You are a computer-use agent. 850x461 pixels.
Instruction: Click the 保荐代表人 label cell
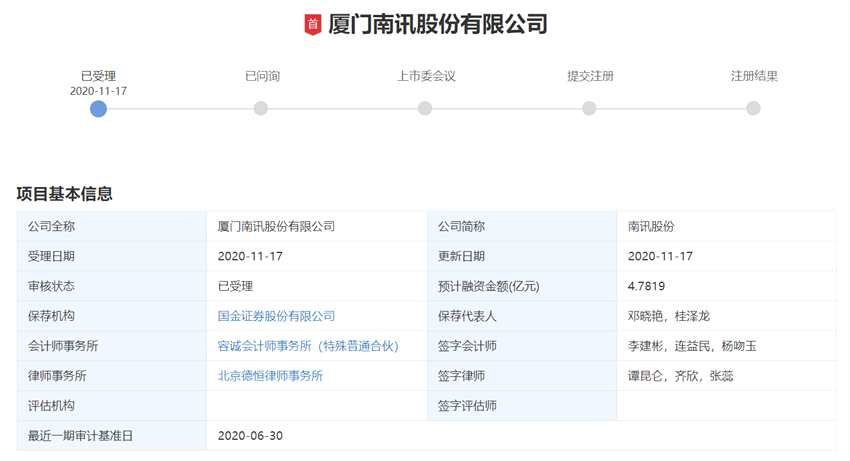pos(523,316)
